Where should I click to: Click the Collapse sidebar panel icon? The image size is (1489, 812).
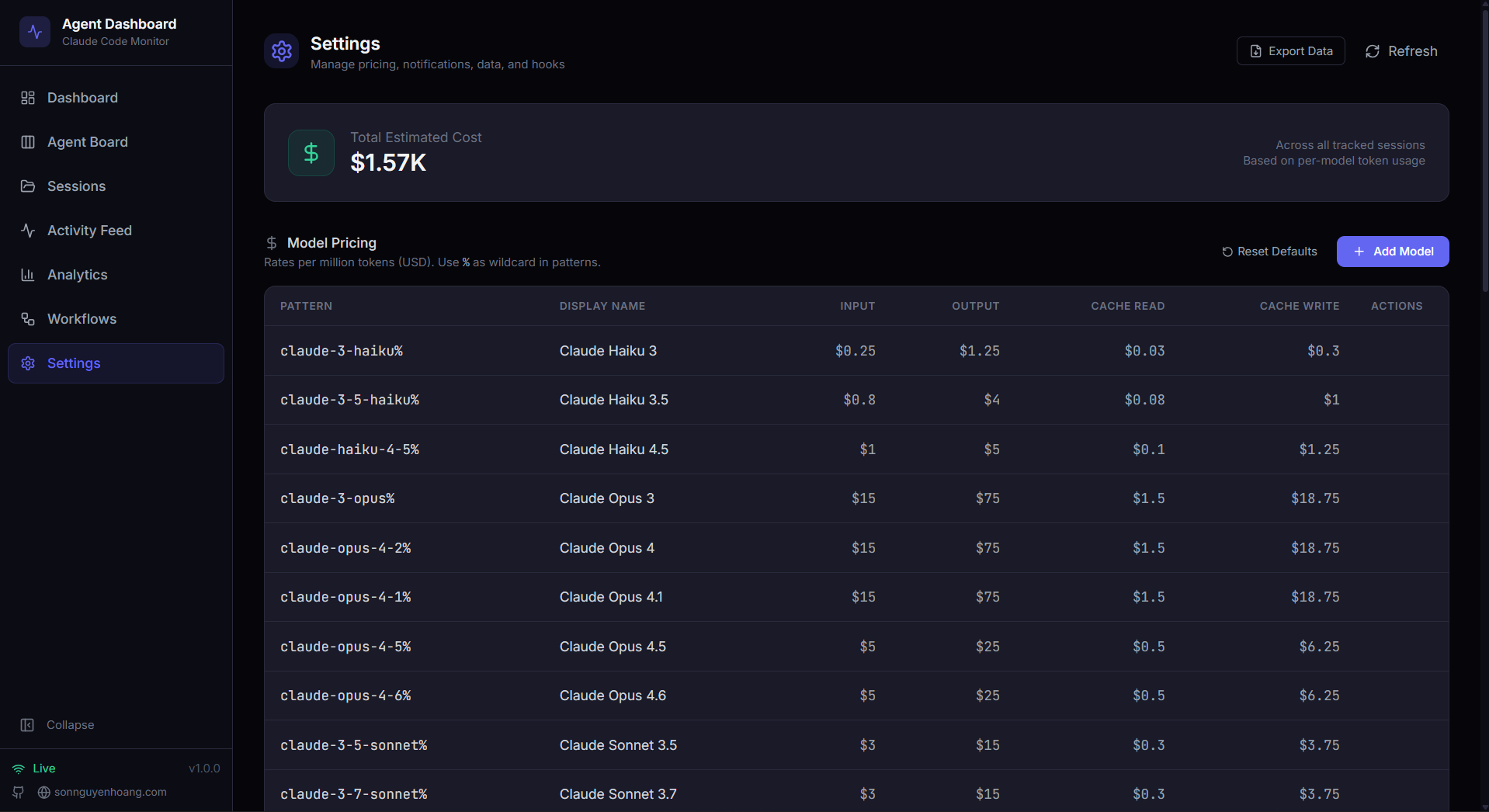coord(27,725)
